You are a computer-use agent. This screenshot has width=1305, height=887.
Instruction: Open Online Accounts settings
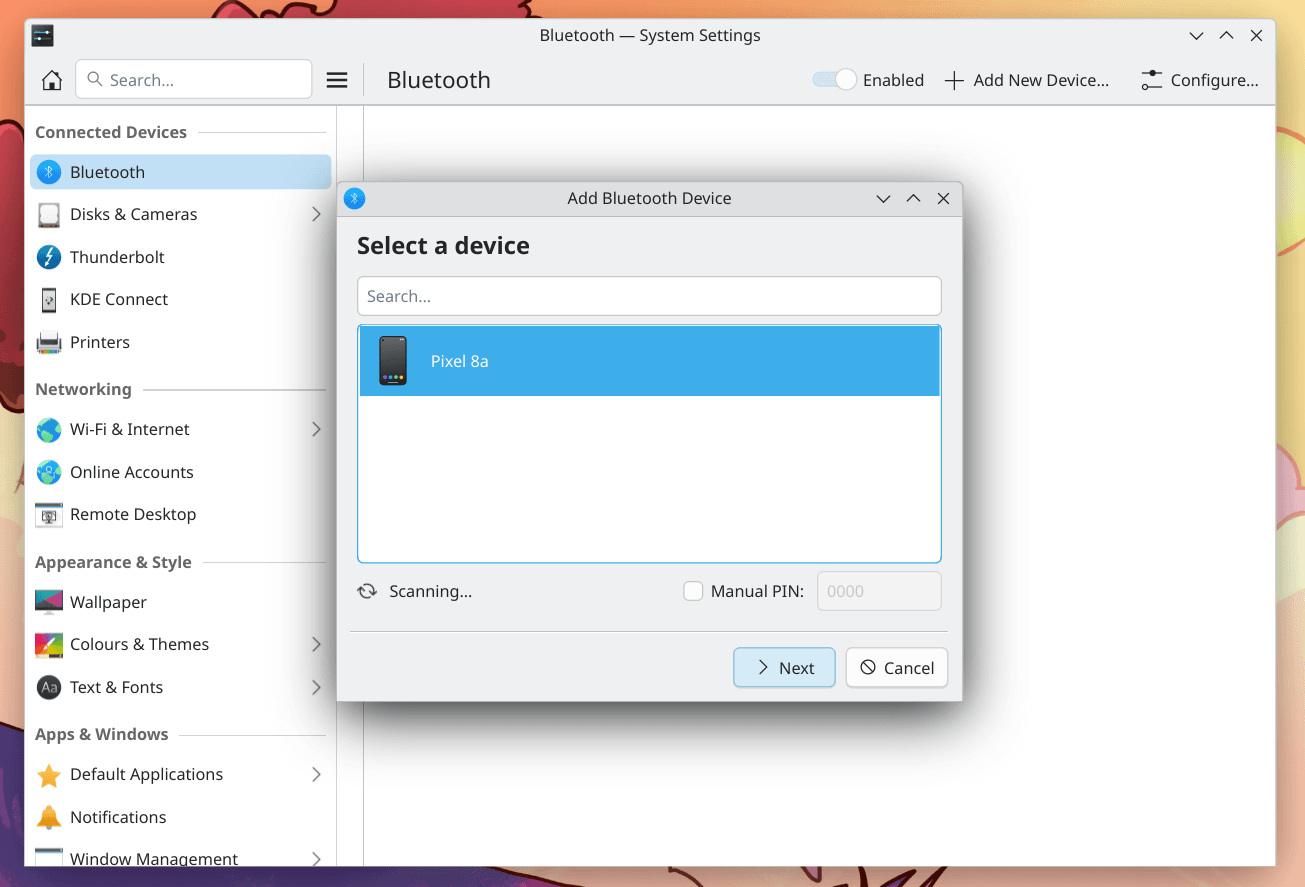[x=132, y=472]
